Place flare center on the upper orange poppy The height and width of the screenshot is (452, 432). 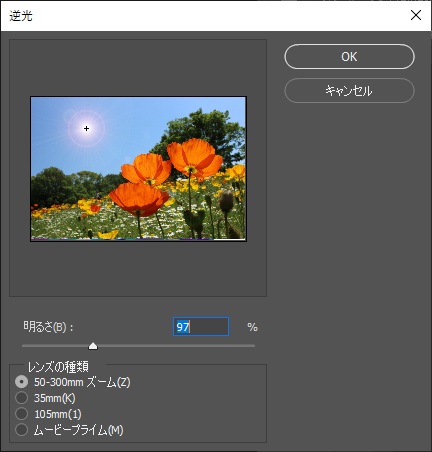[195, 157]
